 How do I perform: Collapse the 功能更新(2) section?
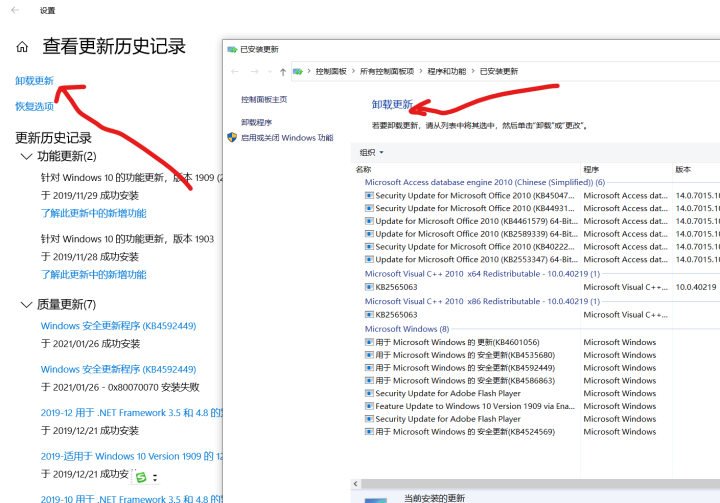(x=27, y=156)
